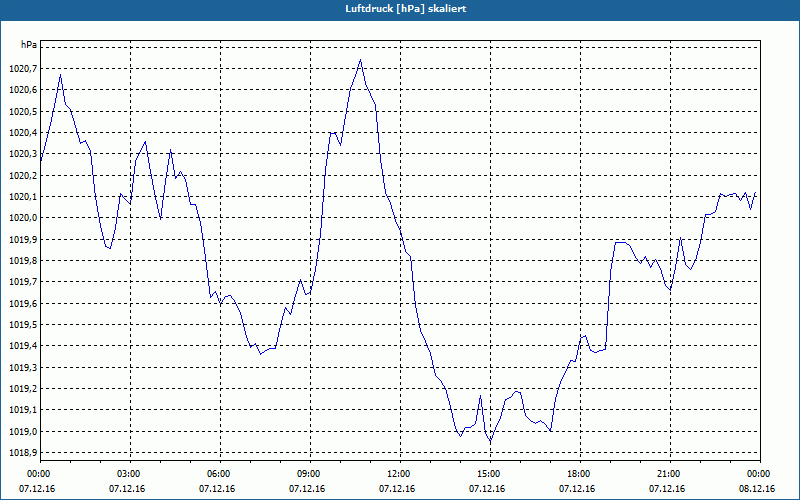The height and width of the screenshot is (500, 800).
Task: Select the 1020,4 axis value
Action: pos(23,133)
